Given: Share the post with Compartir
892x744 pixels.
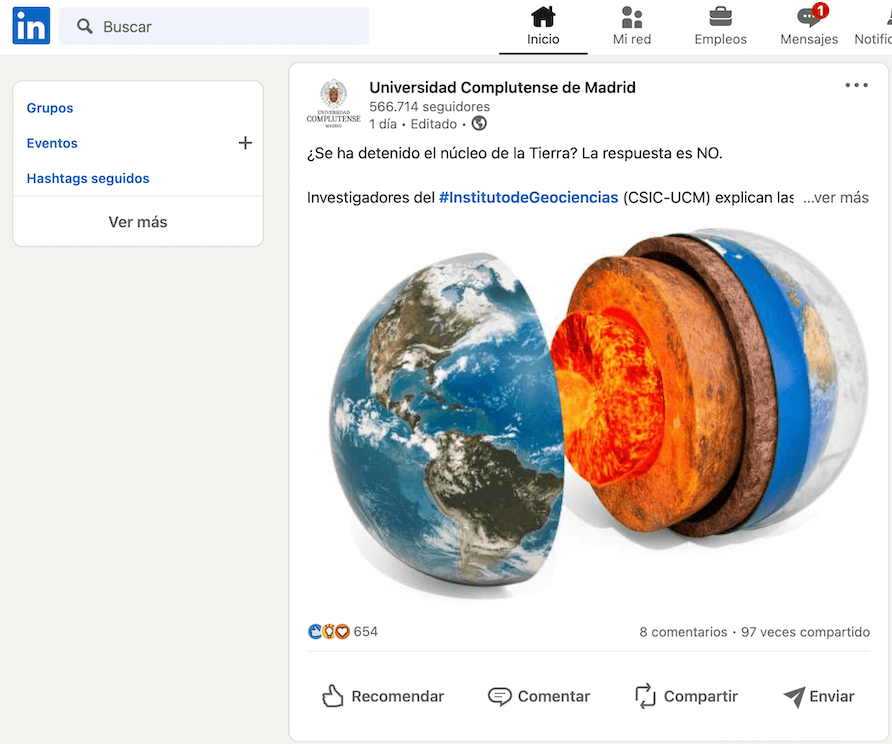Looking at the screenshot, I should pos(687,696).
